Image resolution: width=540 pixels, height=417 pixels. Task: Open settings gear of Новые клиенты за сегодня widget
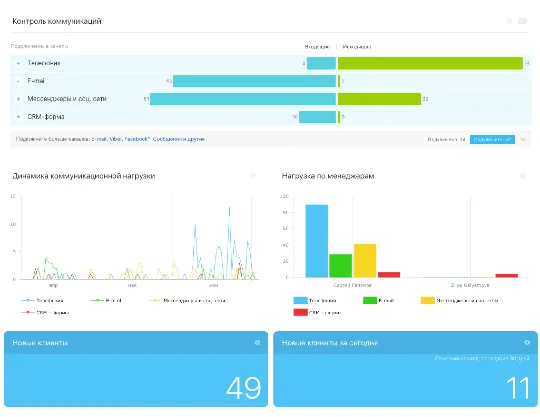pyautogui.click(x=527, y=343)
